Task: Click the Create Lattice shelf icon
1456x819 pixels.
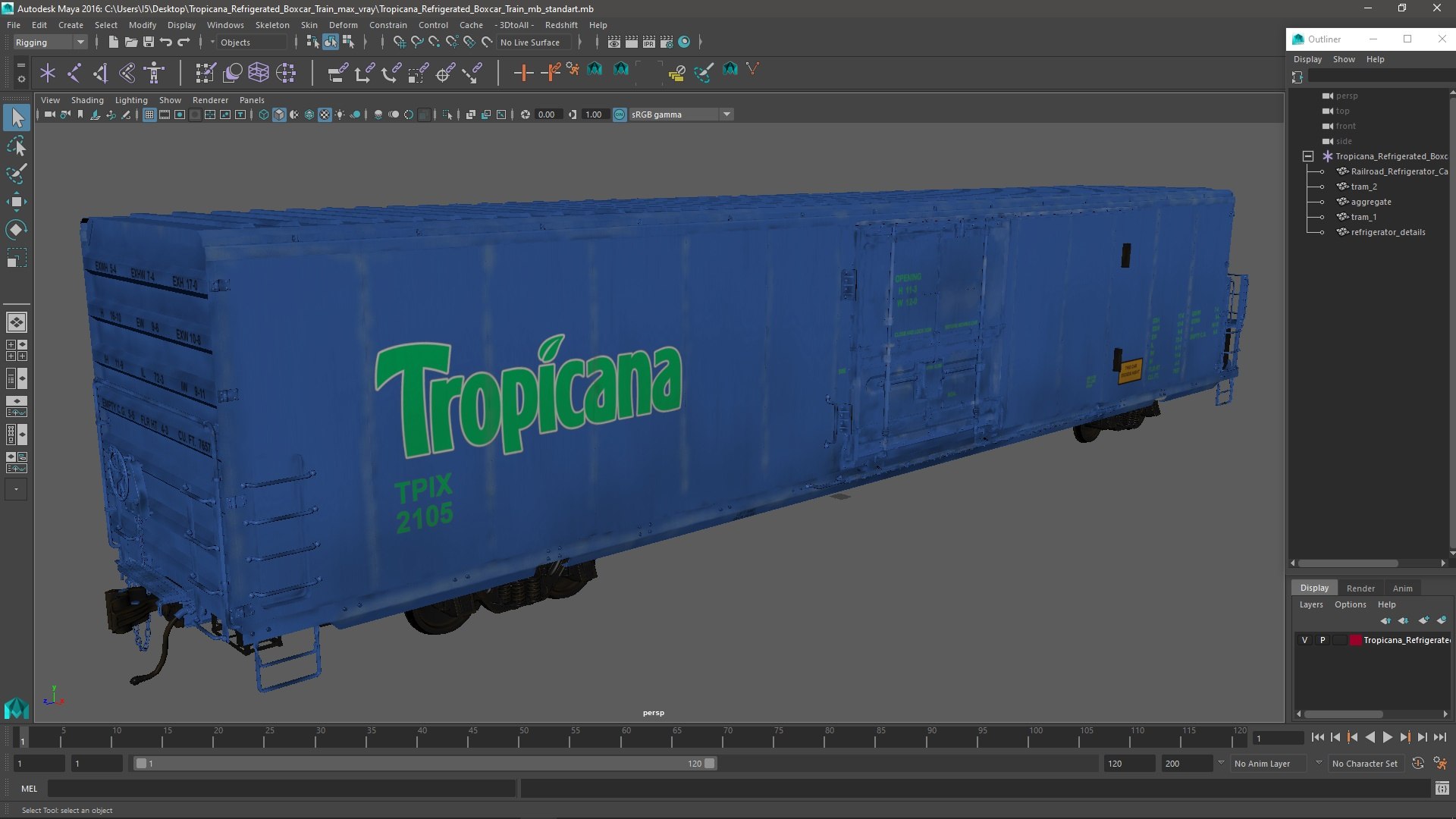Action: tap(259, 73)
